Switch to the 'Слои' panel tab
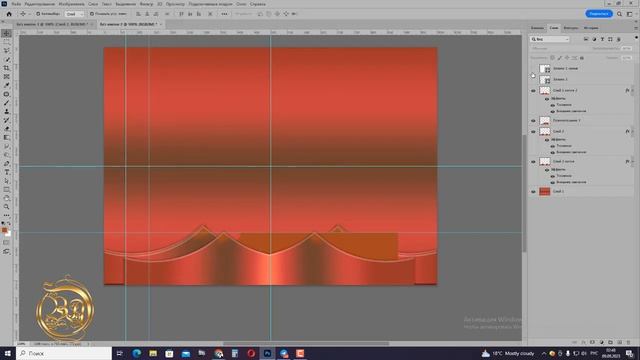Image resolution: width=640 pixels, height=360 pixels. pyautogui.click(x=554, y=28)
